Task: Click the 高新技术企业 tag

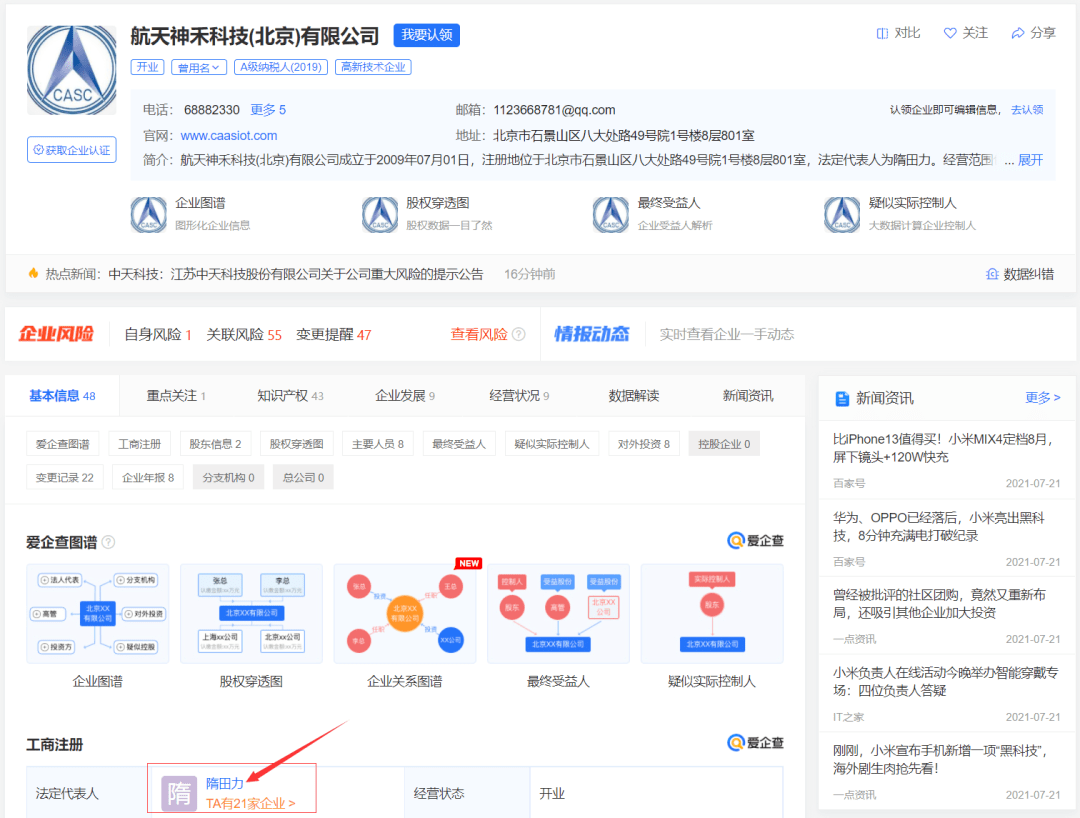Action: point(373,67)
